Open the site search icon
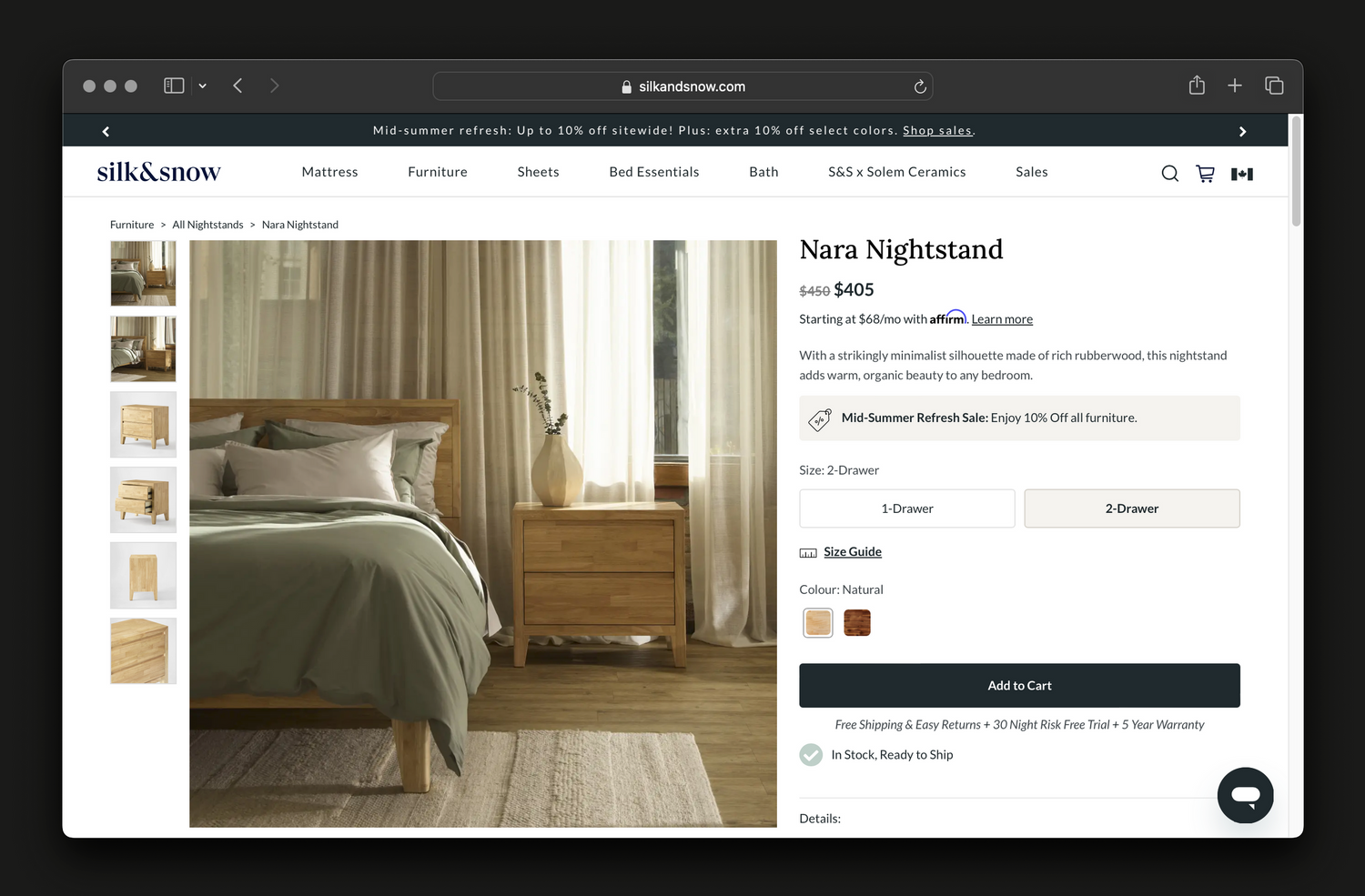This screenshot has height=896, width=1365. pos(1169,173)
